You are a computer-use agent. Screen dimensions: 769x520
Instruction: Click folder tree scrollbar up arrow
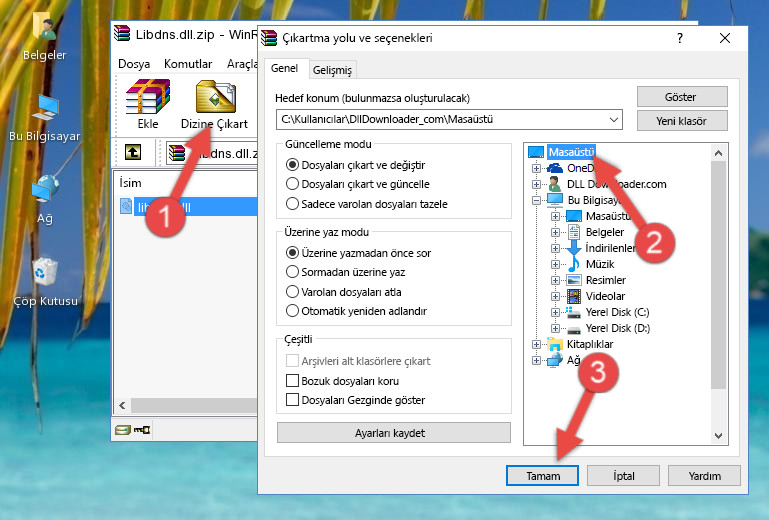[718, 153]
